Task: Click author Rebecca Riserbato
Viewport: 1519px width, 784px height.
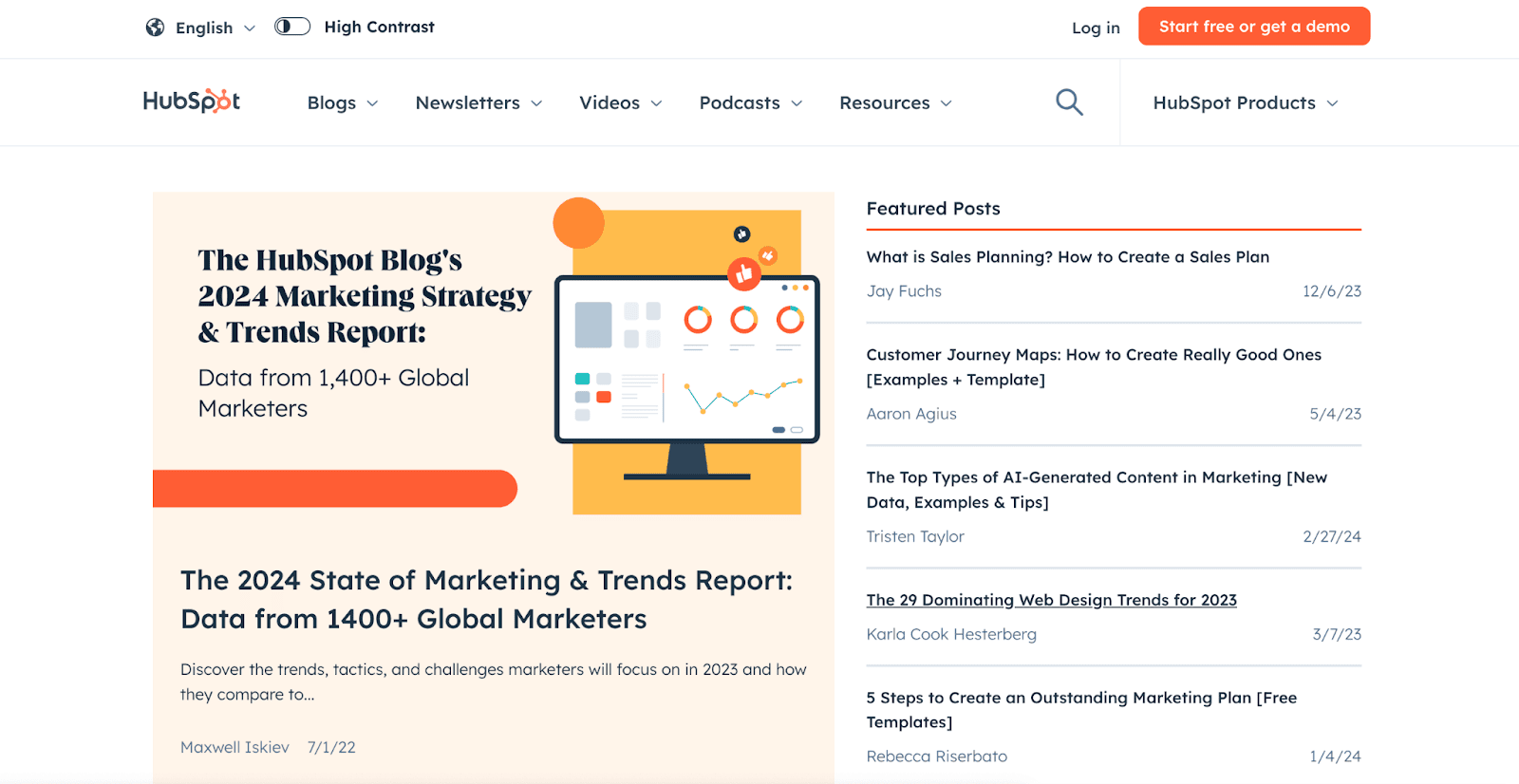Action: [937, 756]
